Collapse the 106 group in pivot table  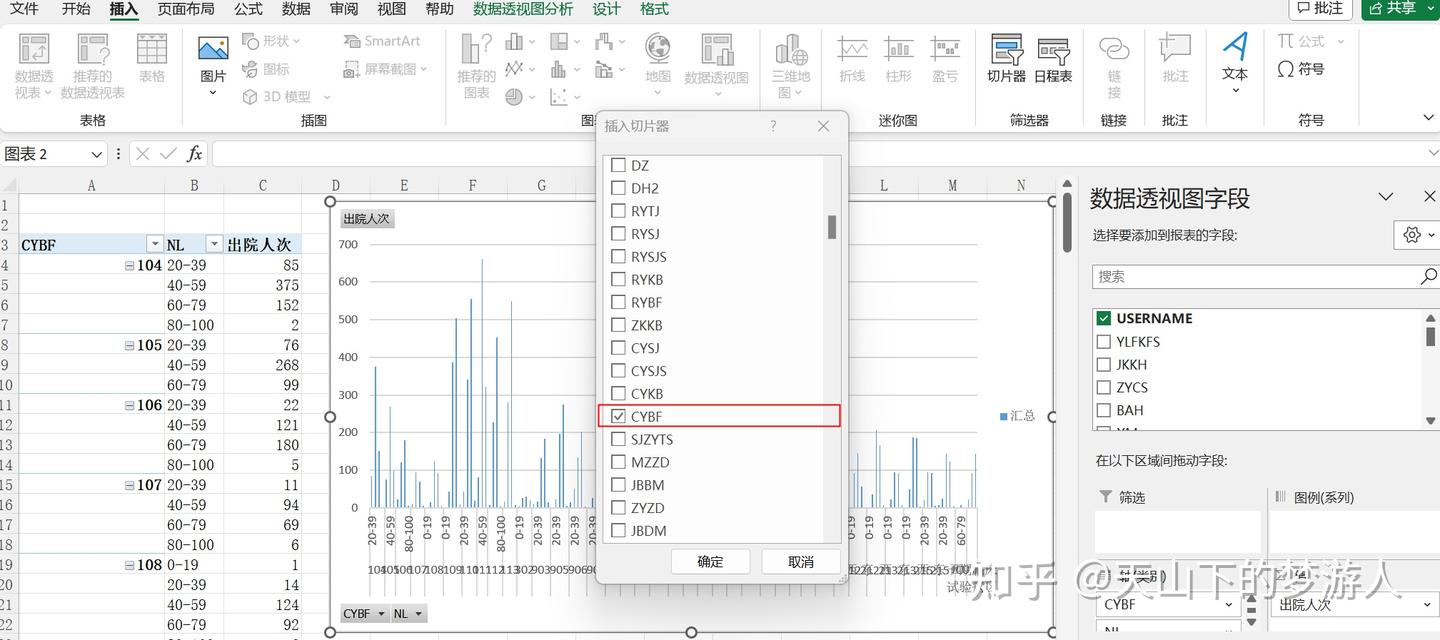click(x=129, y=405)
